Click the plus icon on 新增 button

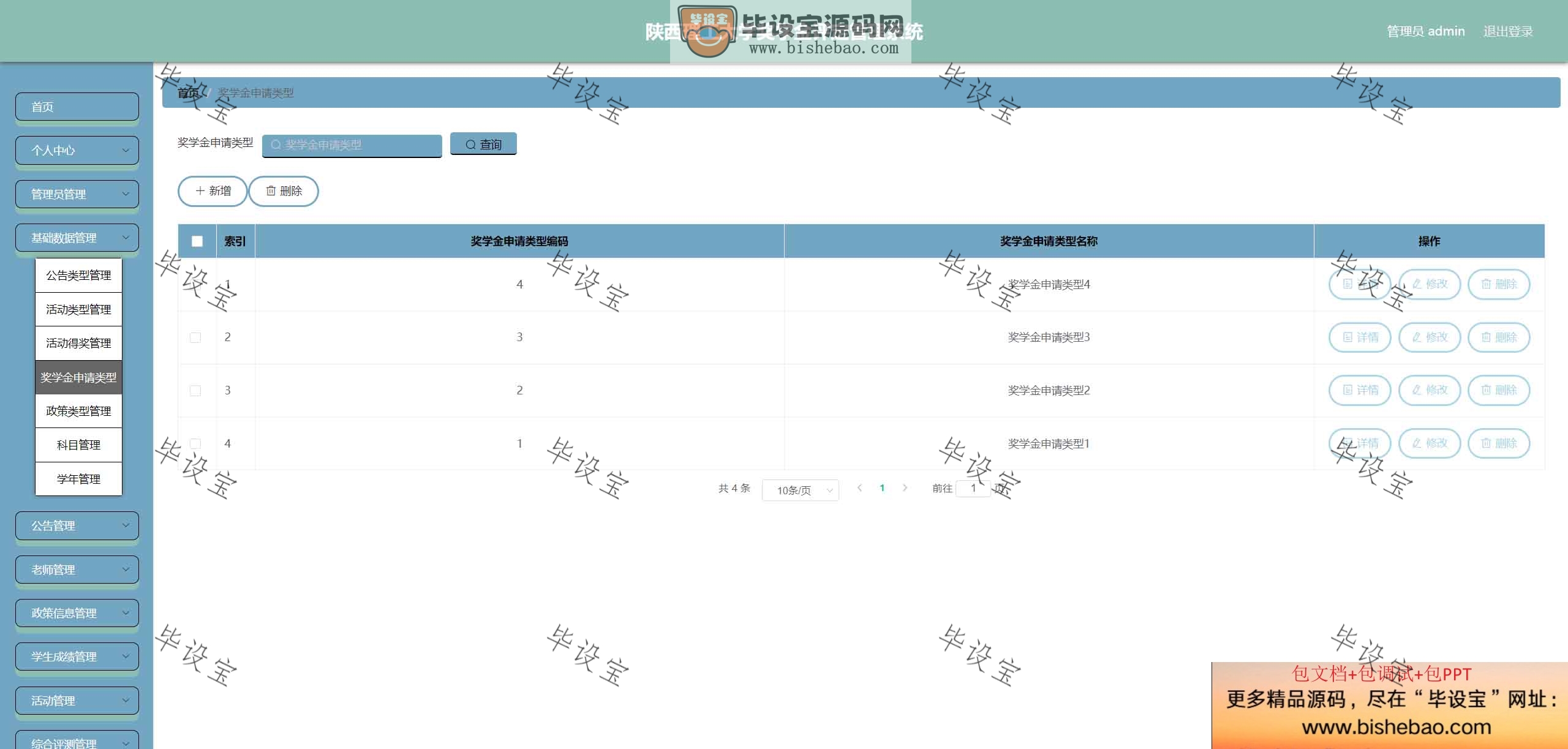pos(200,191)
